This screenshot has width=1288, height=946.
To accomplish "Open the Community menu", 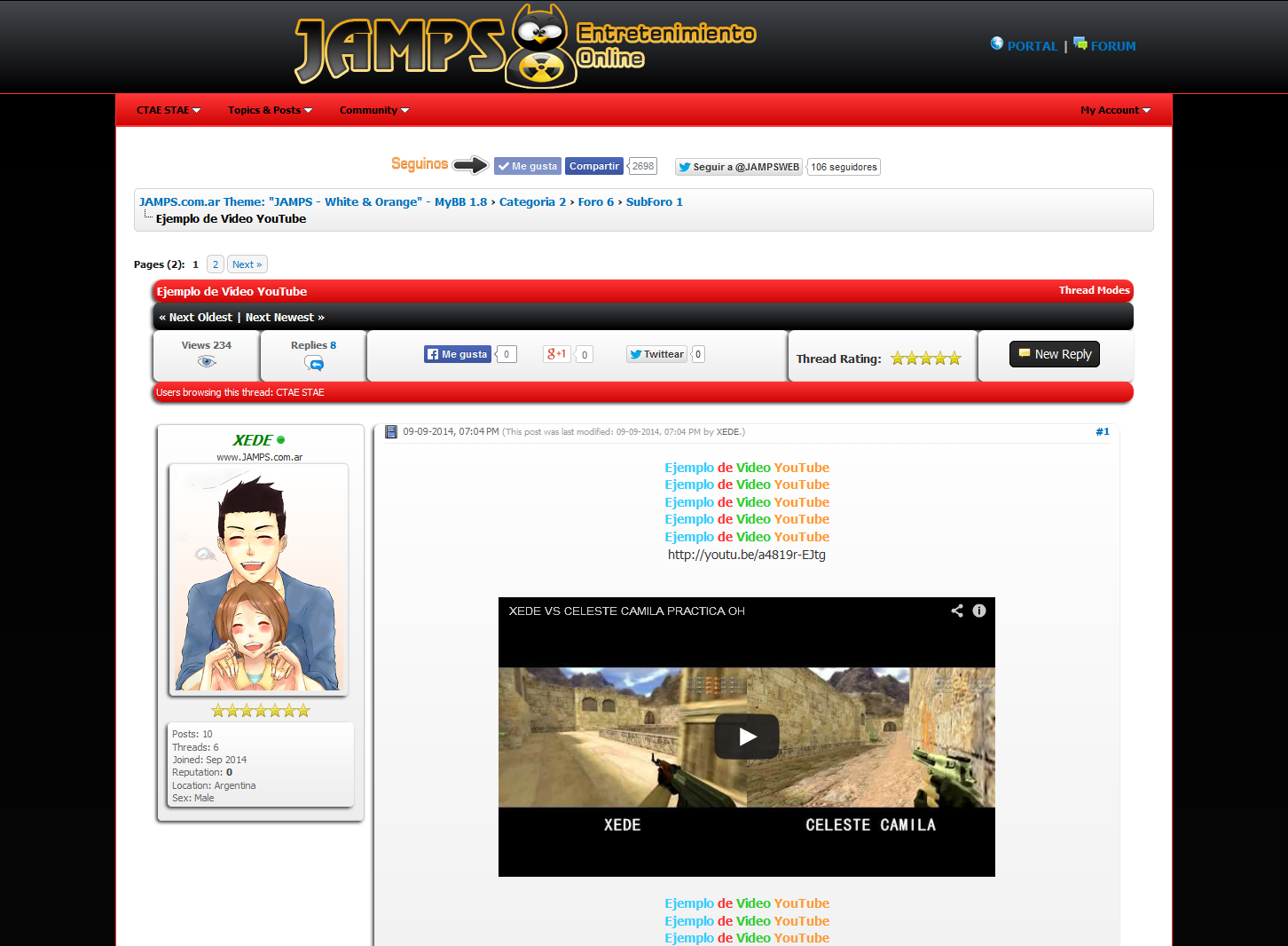I will click(x=373, y=110).
